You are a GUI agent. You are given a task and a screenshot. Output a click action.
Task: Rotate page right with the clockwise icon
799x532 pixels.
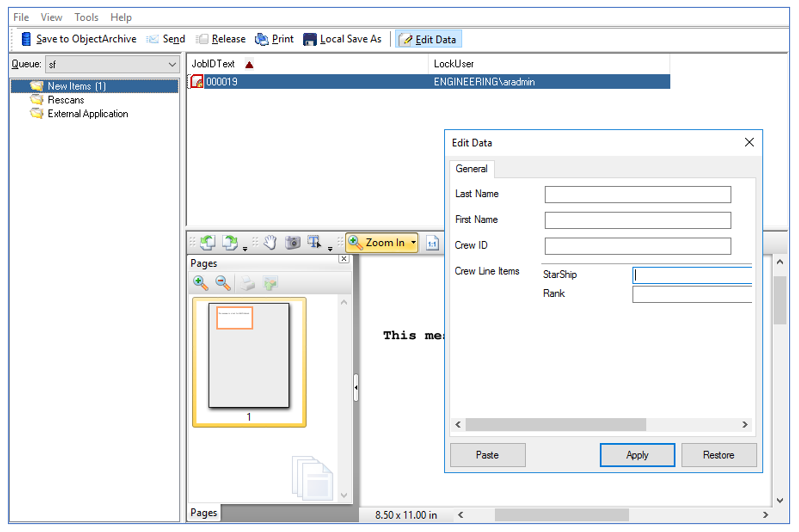[x=229, y=243]
